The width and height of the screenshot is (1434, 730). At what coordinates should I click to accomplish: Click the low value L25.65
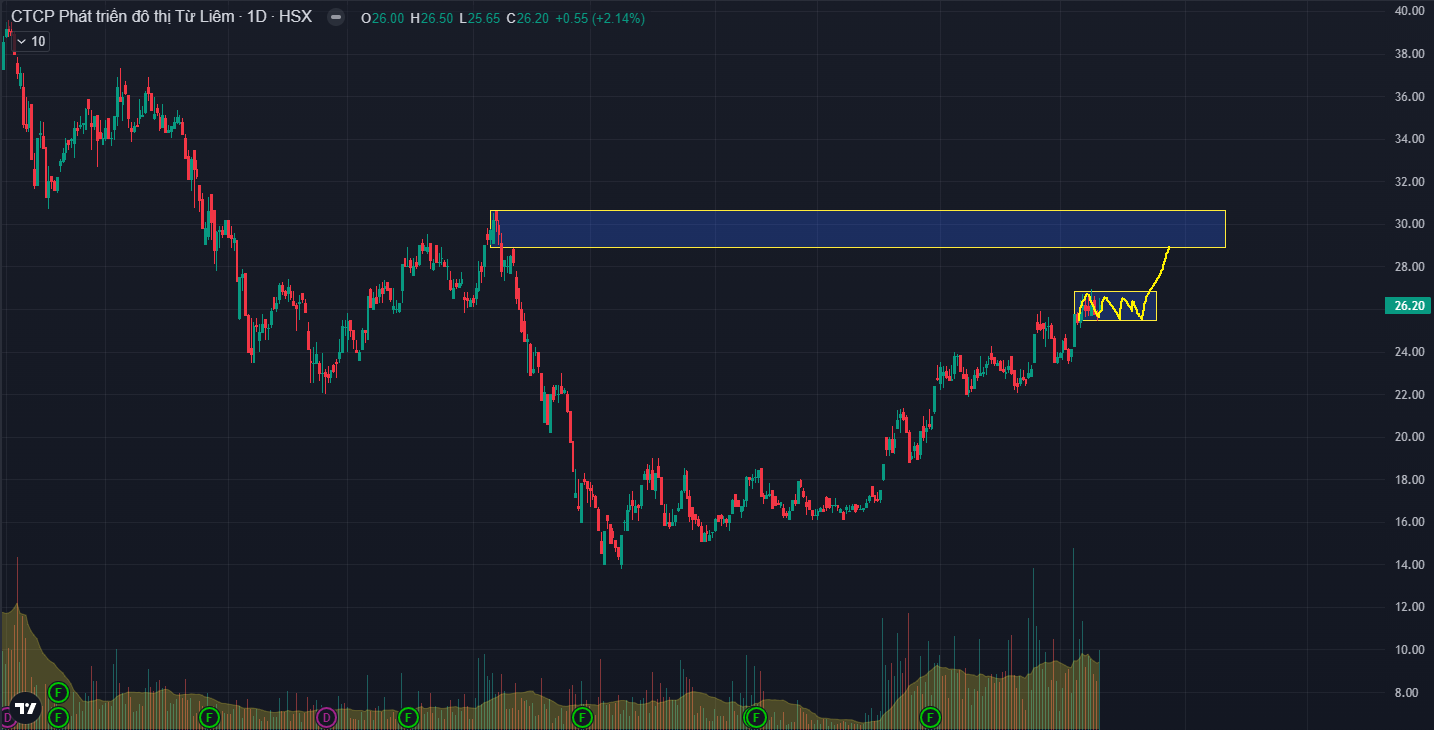pos(480,19)
